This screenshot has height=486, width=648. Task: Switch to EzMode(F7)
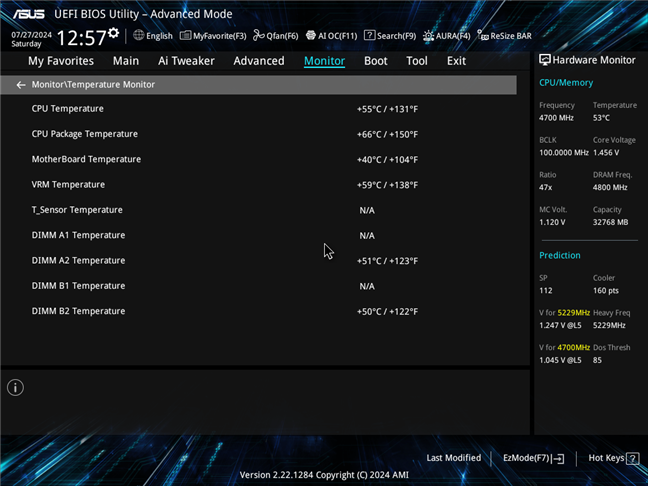[534, 458]
